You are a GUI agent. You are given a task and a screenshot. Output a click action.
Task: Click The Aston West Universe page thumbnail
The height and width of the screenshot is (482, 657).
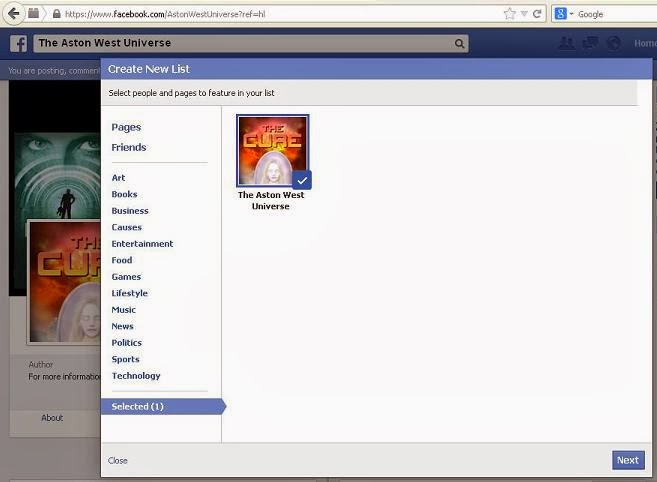coord(272,150)
